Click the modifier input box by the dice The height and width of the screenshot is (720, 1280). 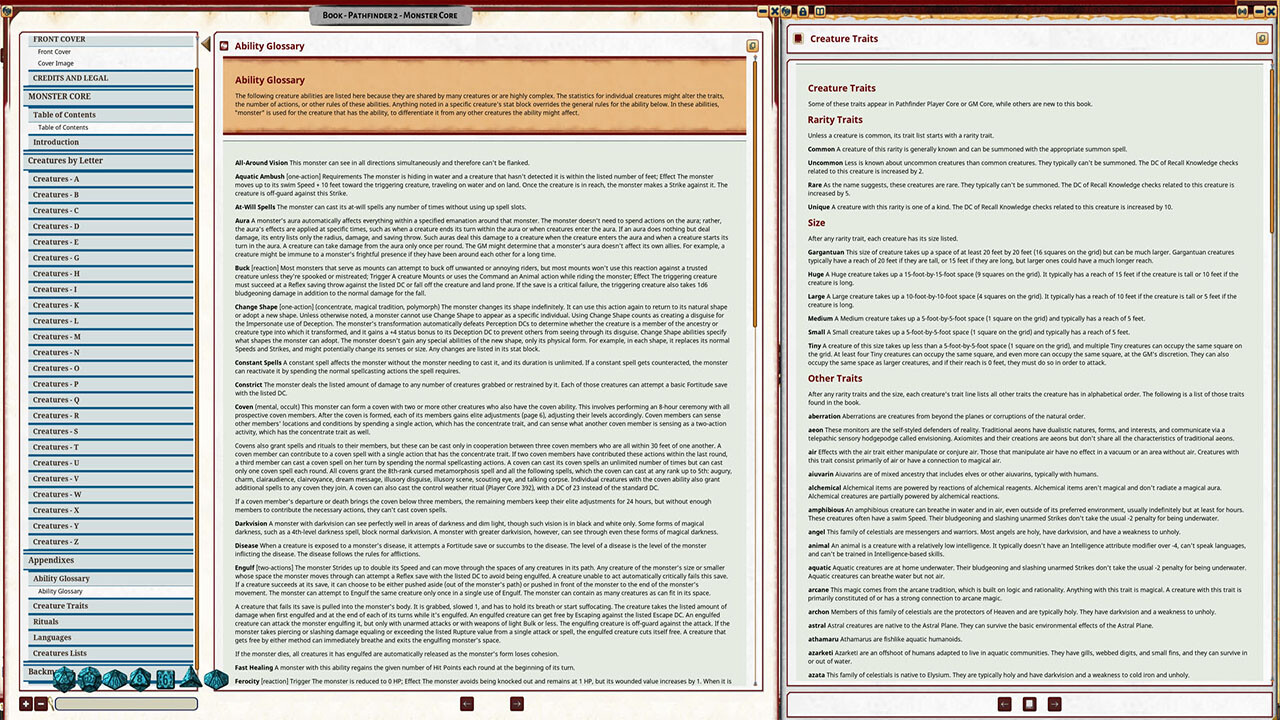[x=125, y=704]
